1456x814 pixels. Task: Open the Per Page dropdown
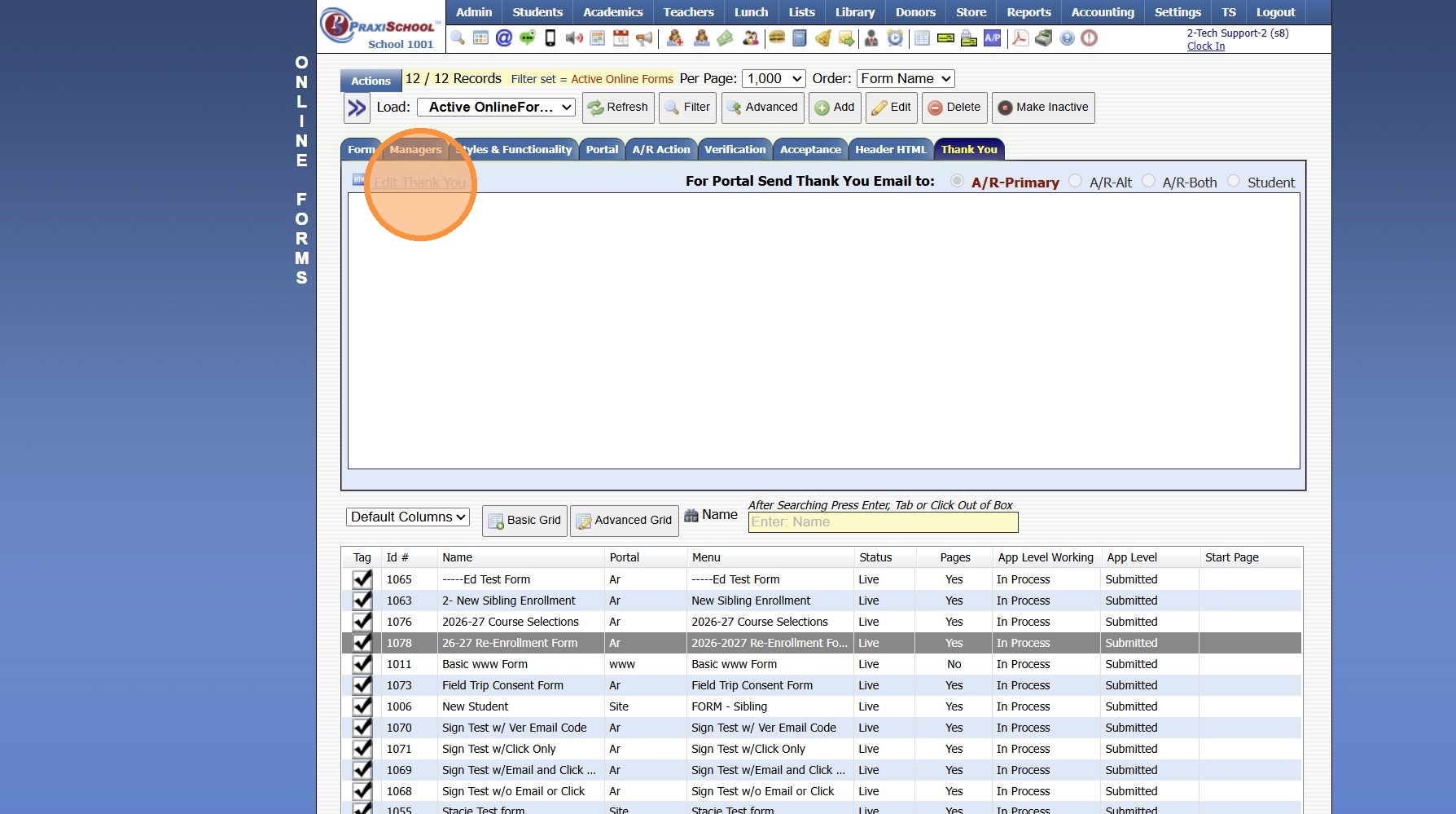[x=774, y=79]
